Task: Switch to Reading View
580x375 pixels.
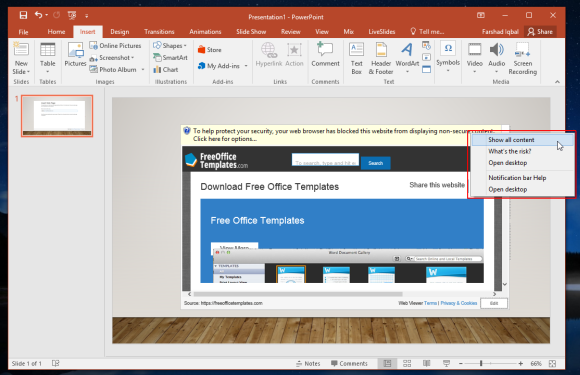Action: pos(426,364)
